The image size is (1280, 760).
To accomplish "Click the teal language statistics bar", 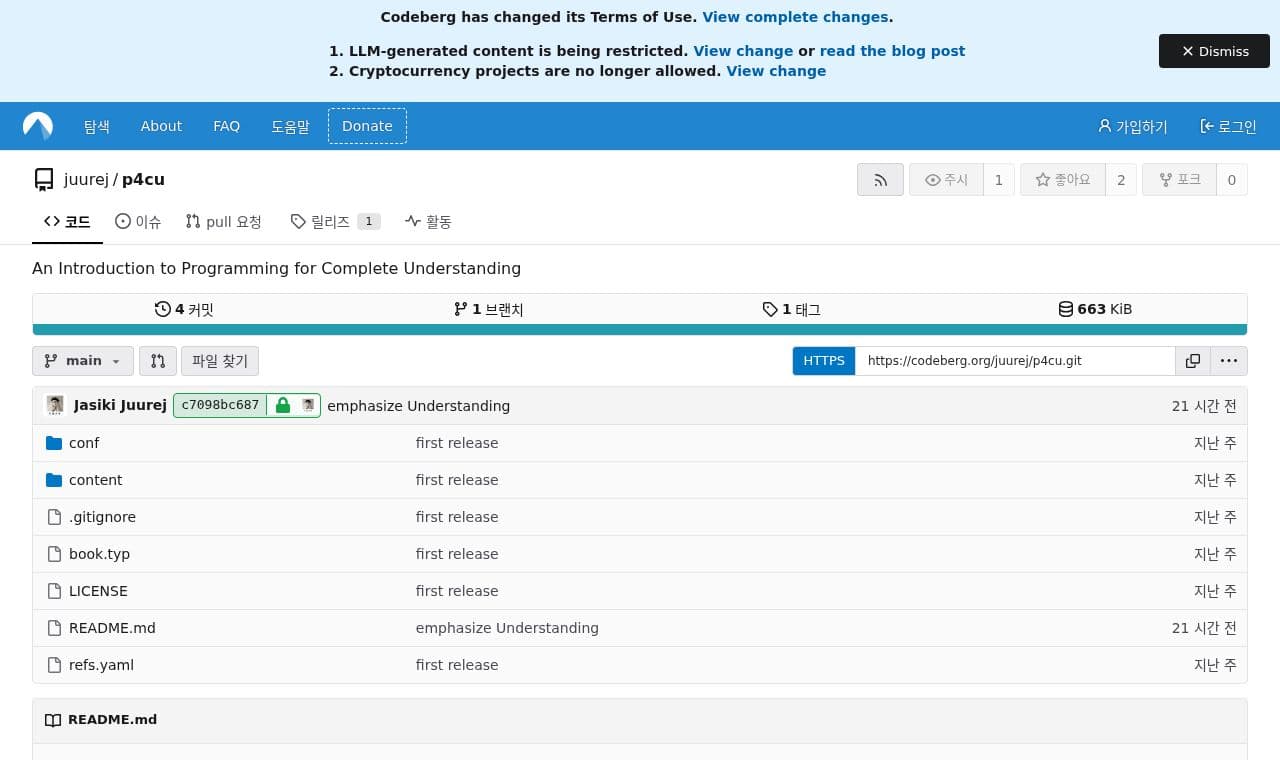I will (x=640, y=329).
